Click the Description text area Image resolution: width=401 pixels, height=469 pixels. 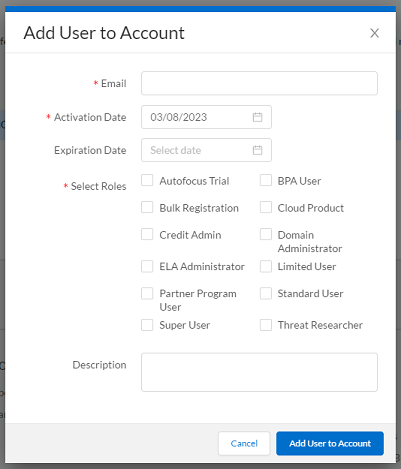click(x=259, y=372)
